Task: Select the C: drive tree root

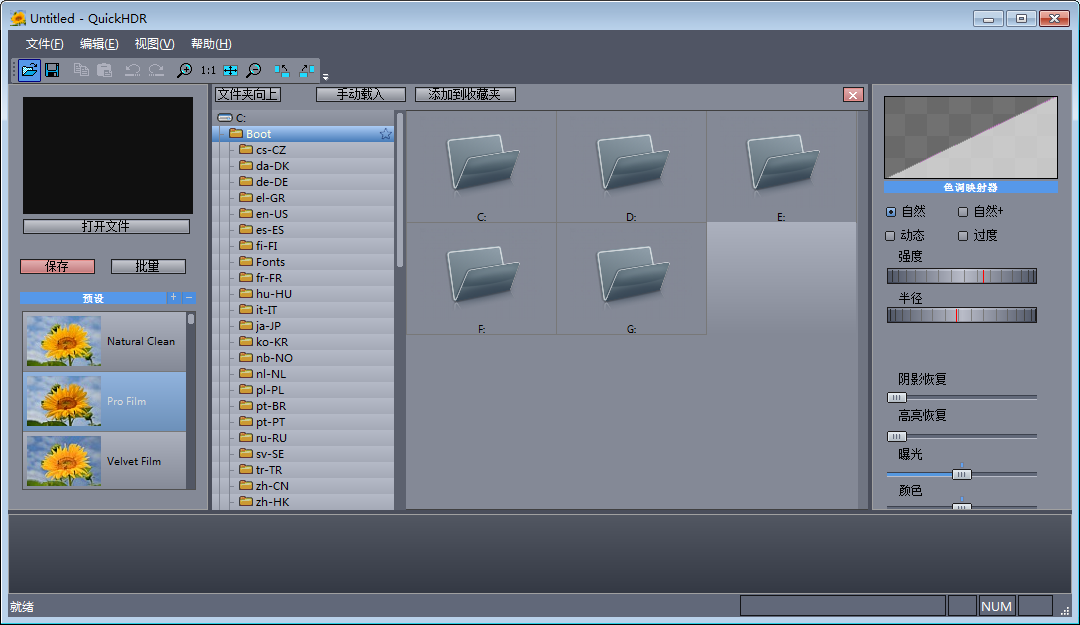Action: tap(240, 118)
